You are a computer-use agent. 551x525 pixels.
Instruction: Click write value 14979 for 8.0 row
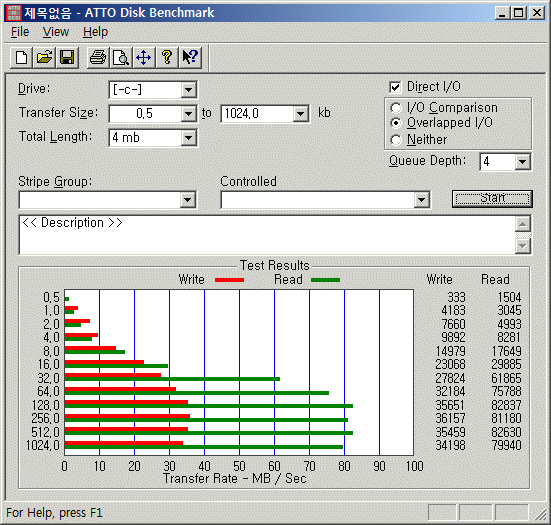pyautogui.click(x=450, y=351)
